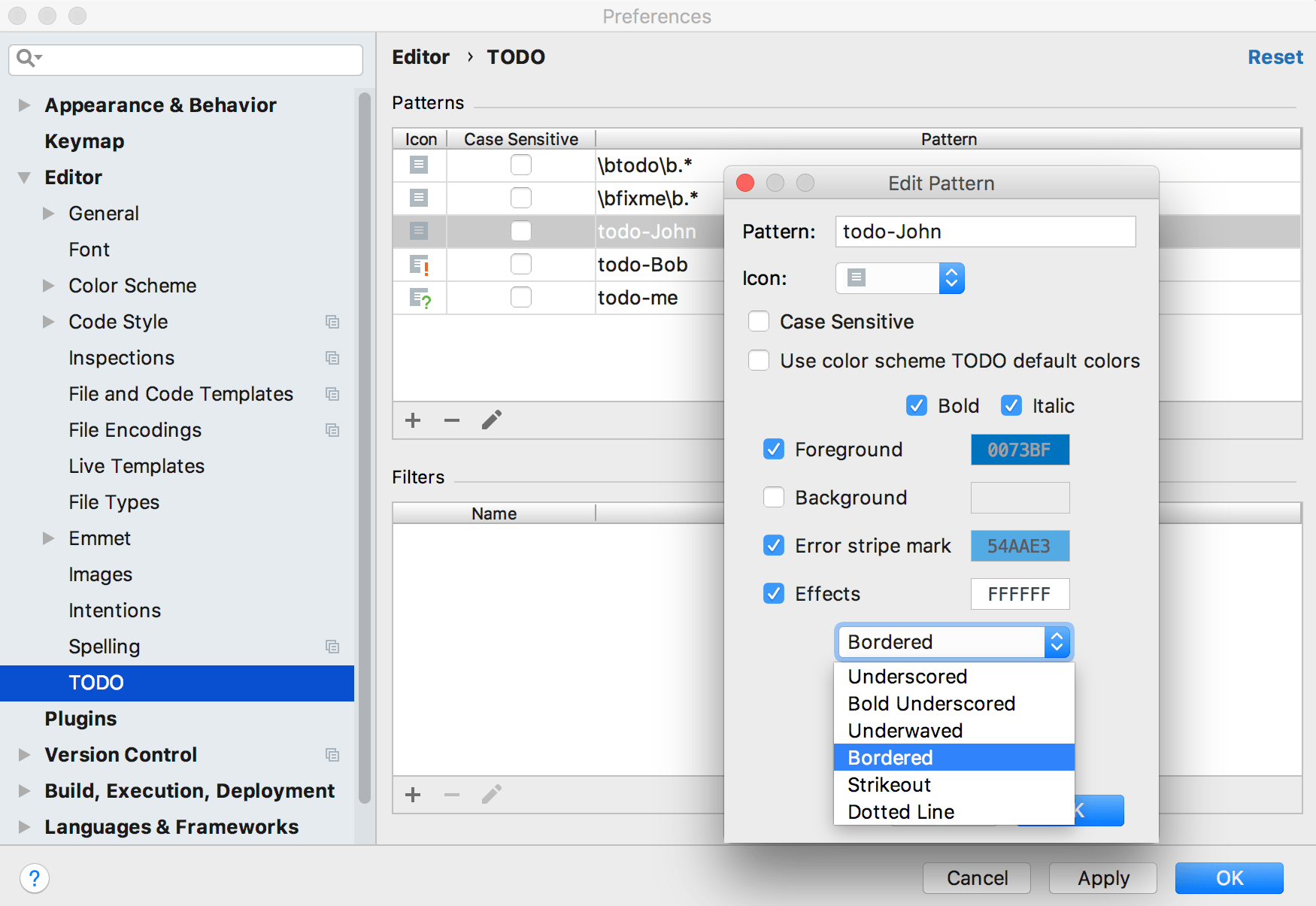
Task: Click the todo-Bob exclamation icon
Action: (420, 265)
